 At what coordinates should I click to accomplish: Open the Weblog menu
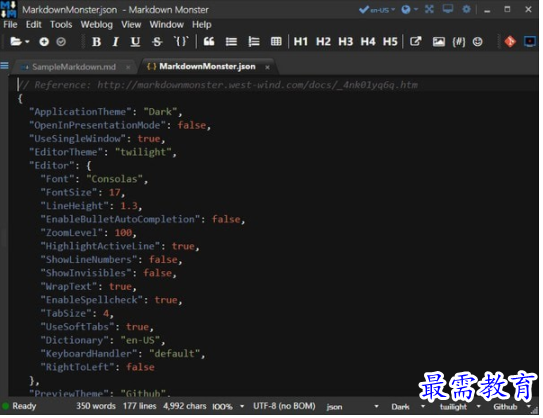(97, 25)
